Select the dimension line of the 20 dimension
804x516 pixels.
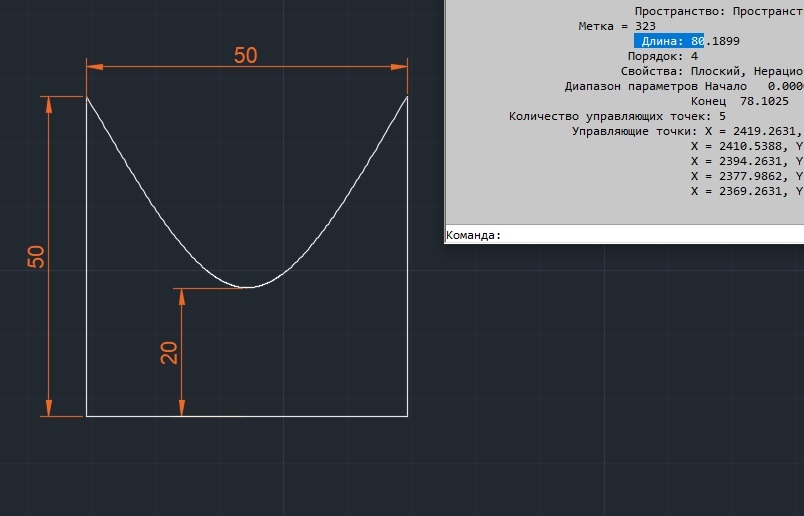182,352
